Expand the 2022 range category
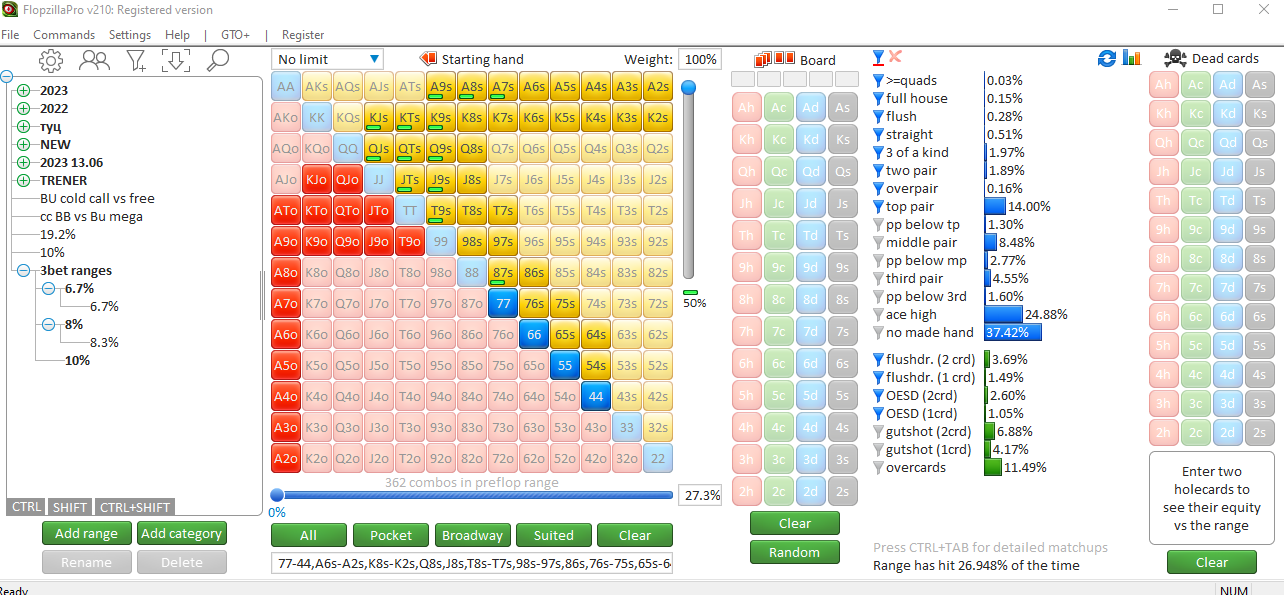The width and height of the screenshot is (1284, 595). [24, 109]
